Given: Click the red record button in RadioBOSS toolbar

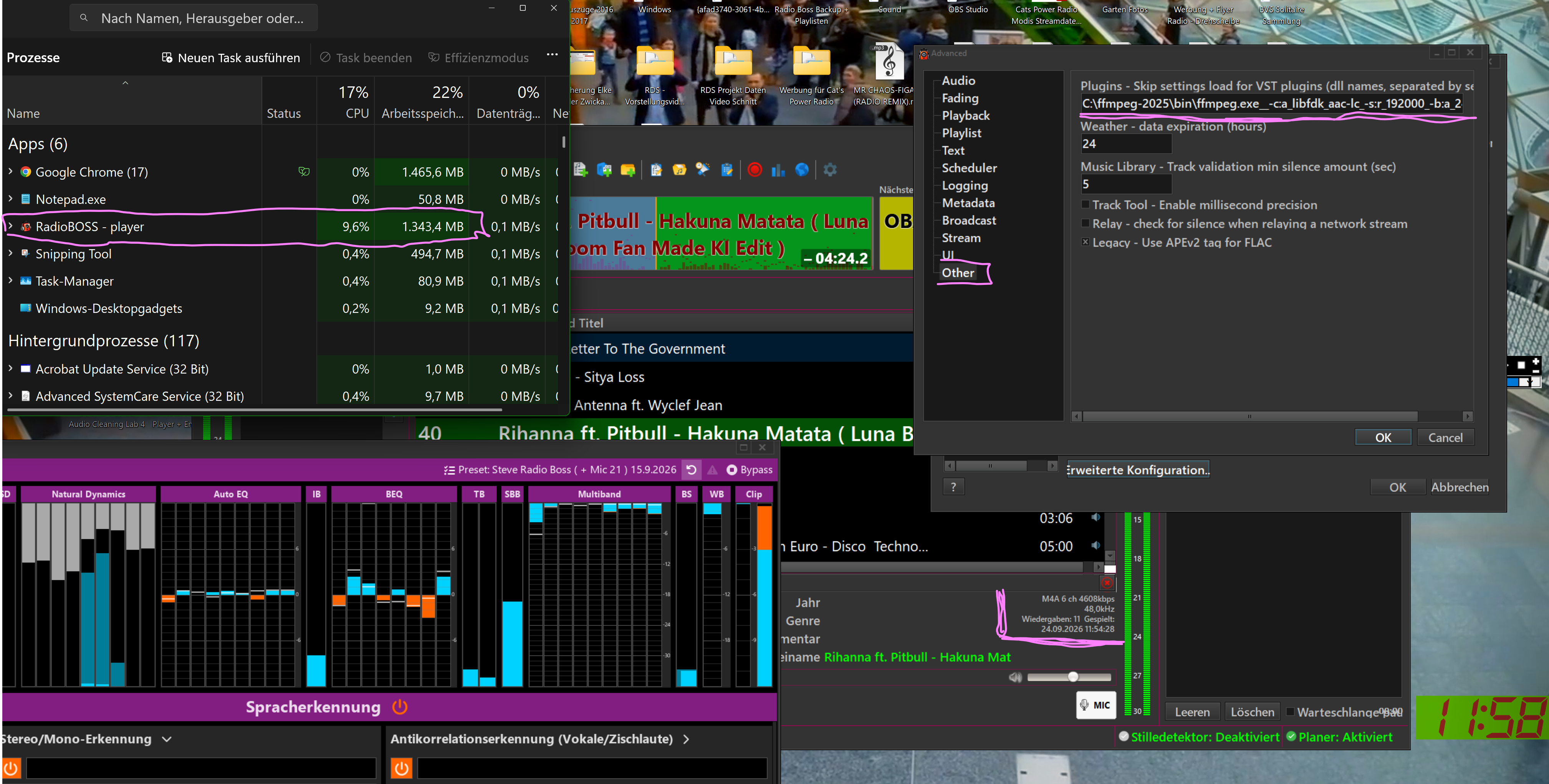Looking at the screenshot, I should (x=755, y=170).
